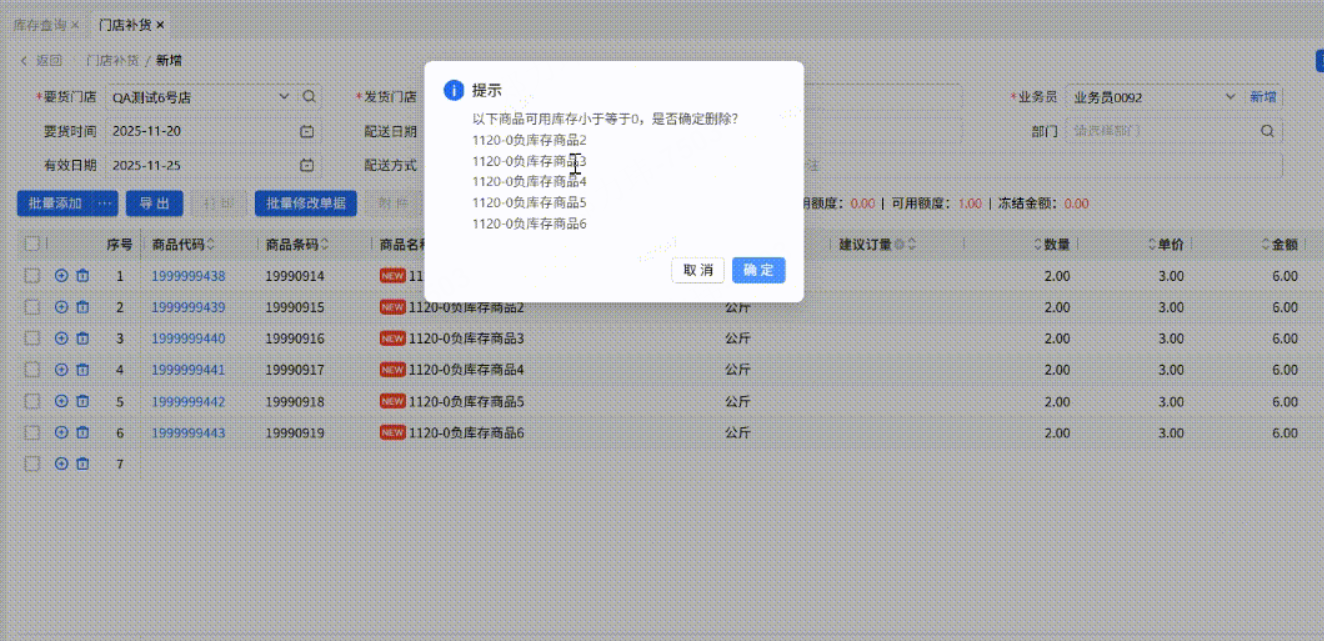Open the 要货门店 dropdown arrow
This screenshot has width=1324, height=641.
[x=284, y=97]
